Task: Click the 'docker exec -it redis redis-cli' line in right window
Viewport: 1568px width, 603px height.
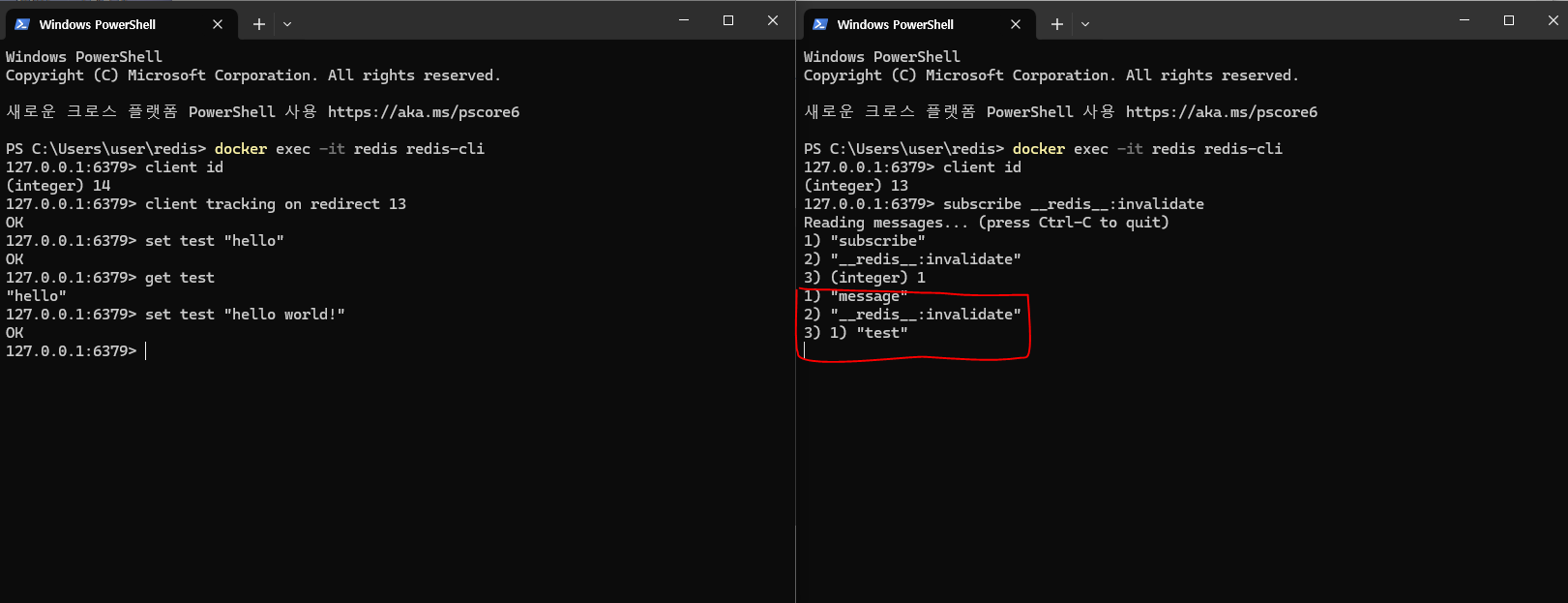Action: tap(1043, 149)
